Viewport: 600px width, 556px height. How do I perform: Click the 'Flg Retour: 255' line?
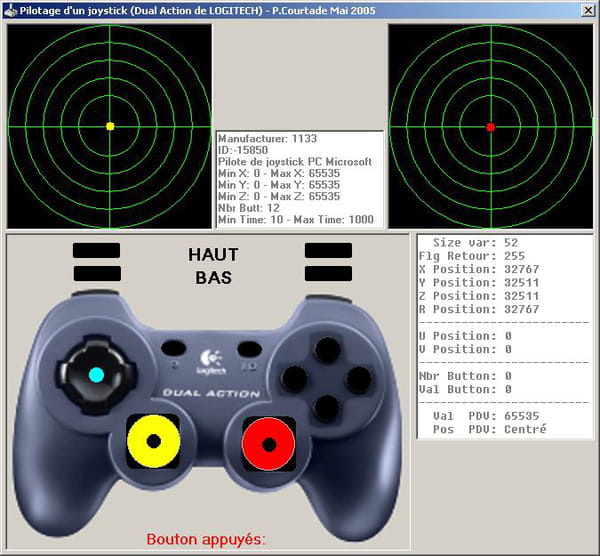pos(472,256)
